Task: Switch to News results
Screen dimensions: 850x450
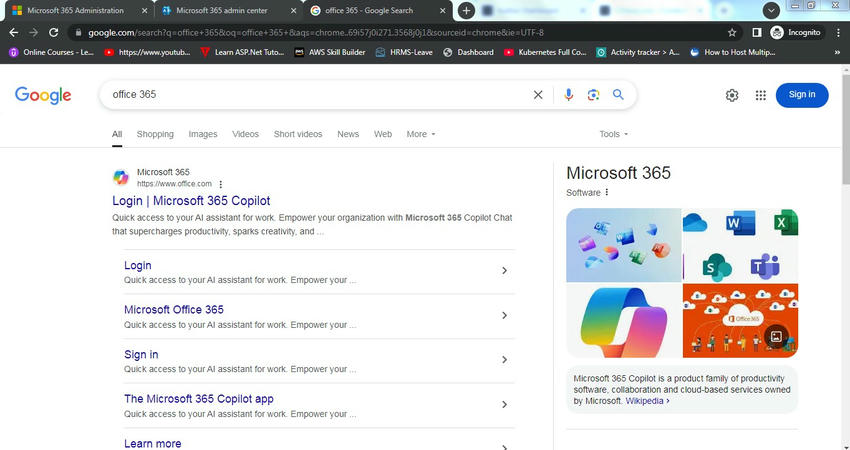Action: 348,134
